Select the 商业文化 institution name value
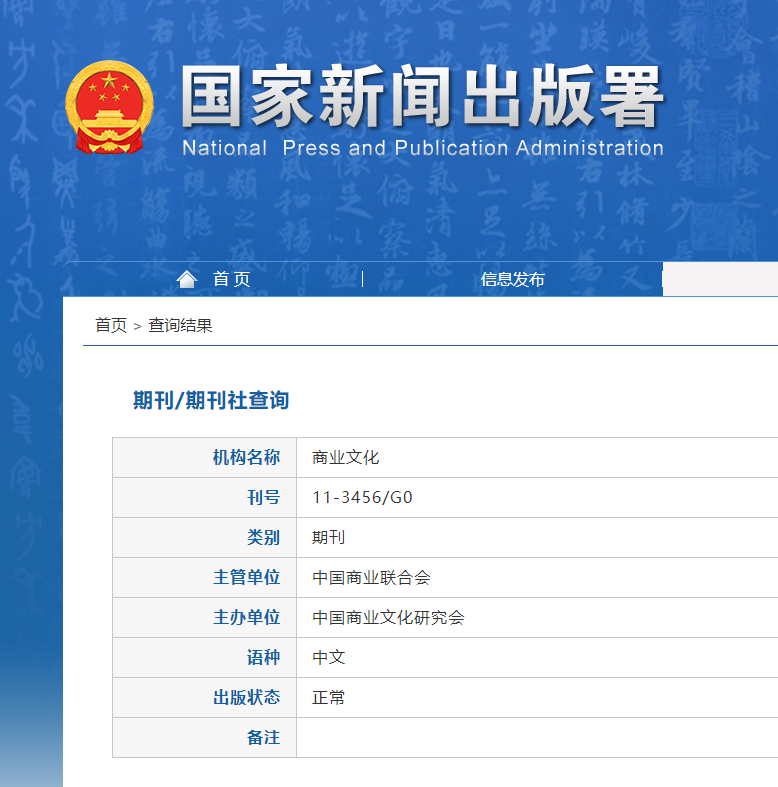Viewport: 778px width, 787px height. point(345,457)
